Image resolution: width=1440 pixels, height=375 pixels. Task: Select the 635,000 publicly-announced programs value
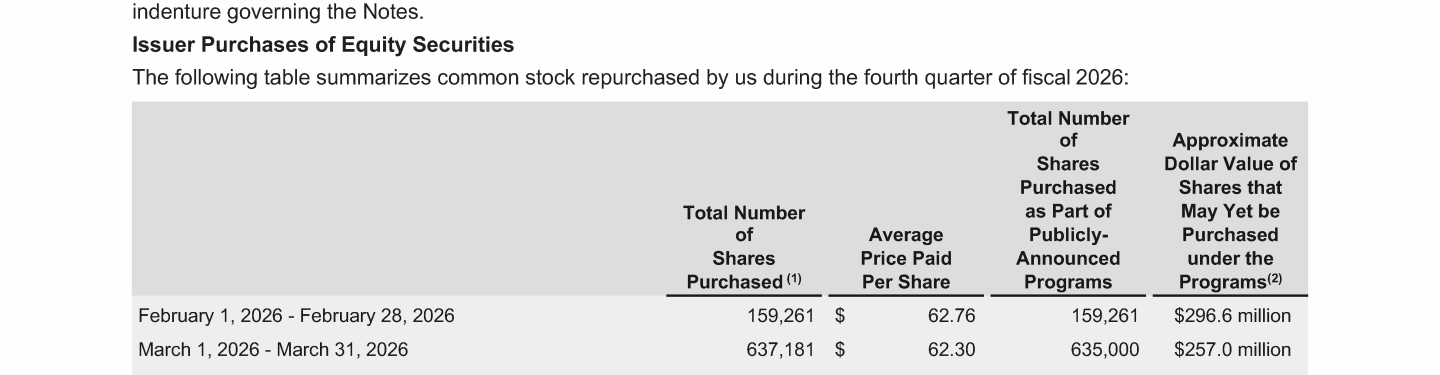coord(1105,350)
